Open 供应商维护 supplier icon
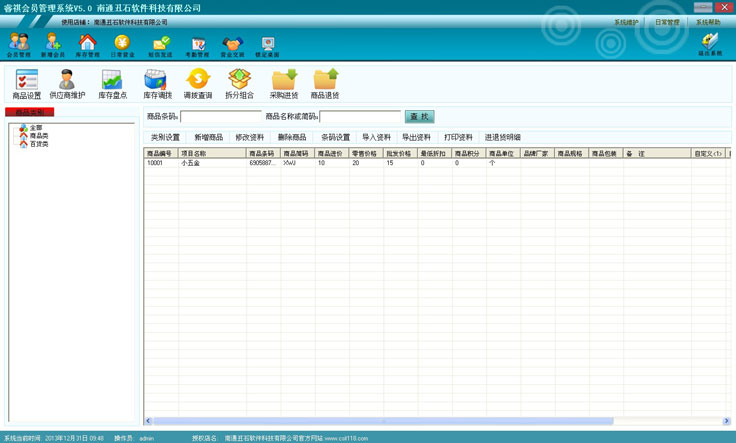736x443 pixels. (x=67, y=84)
